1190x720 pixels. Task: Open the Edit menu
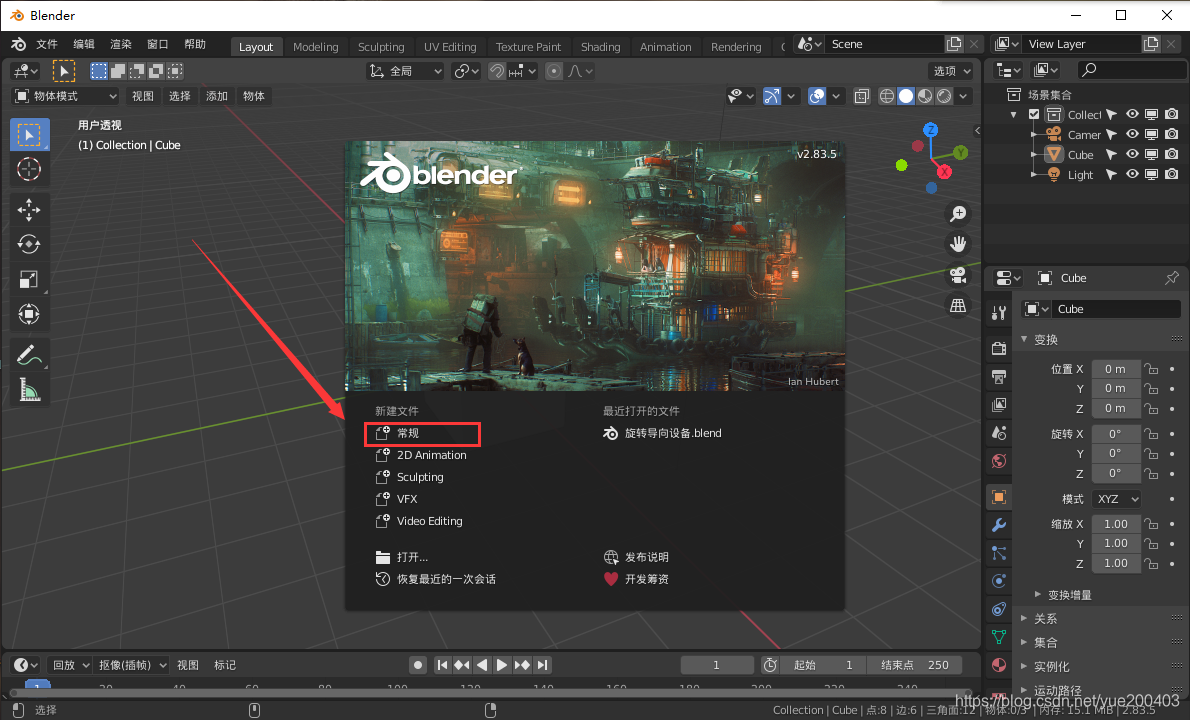pyautogui.click(x=83, y=45)
